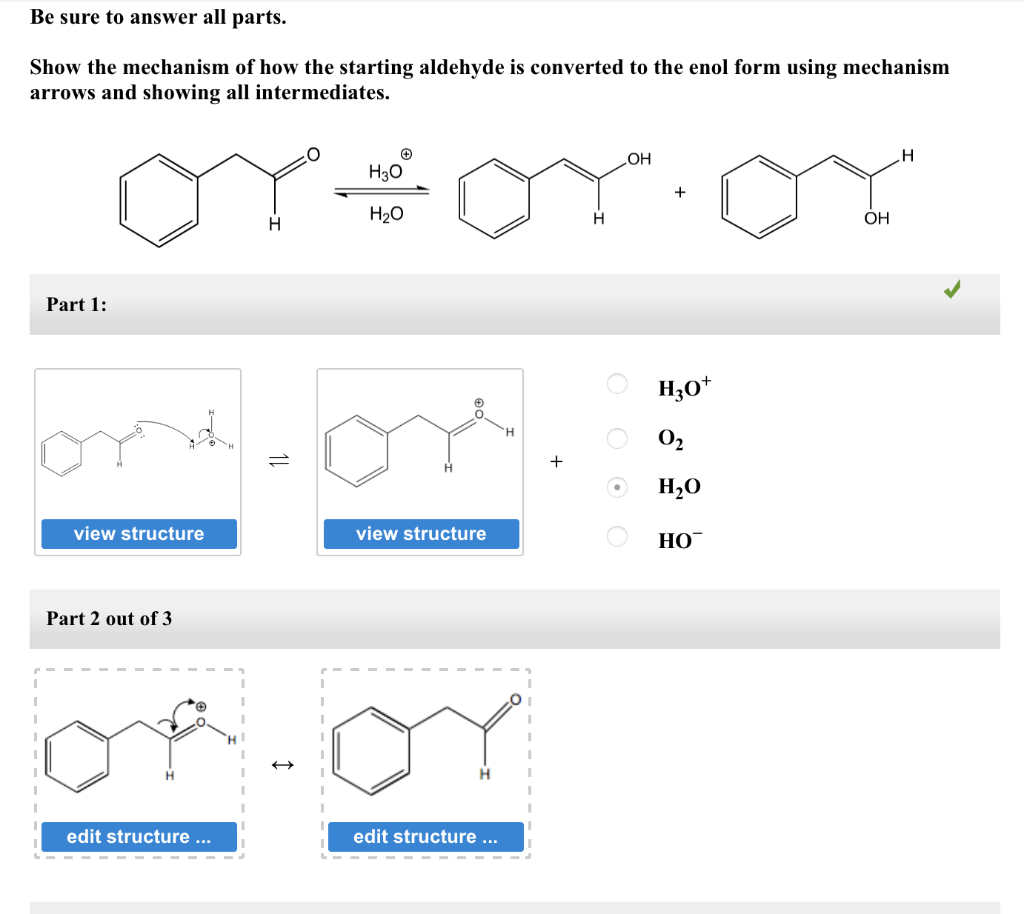Click the plus sign after the second structure
This screenshot has height=914, width=1024.
[x=555, y=460]
